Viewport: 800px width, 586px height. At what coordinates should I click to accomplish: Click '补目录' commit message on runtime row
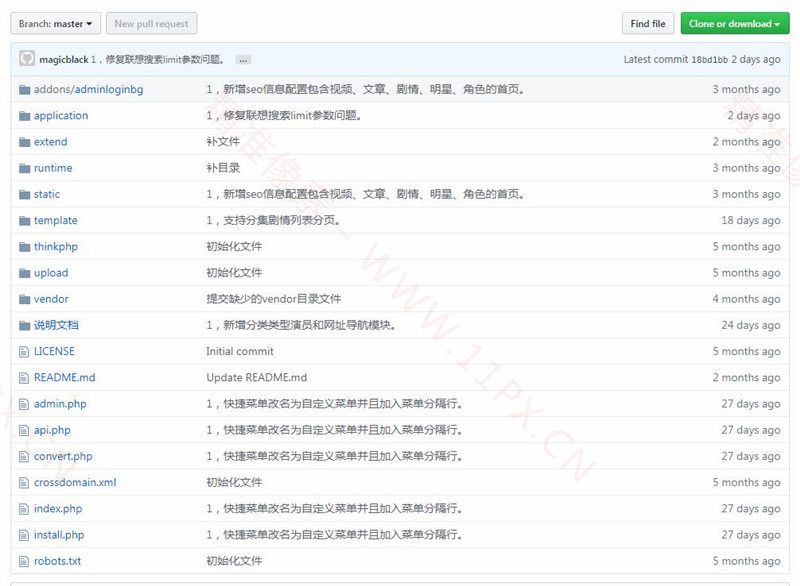pyautogui.click(x=223, y=168)
